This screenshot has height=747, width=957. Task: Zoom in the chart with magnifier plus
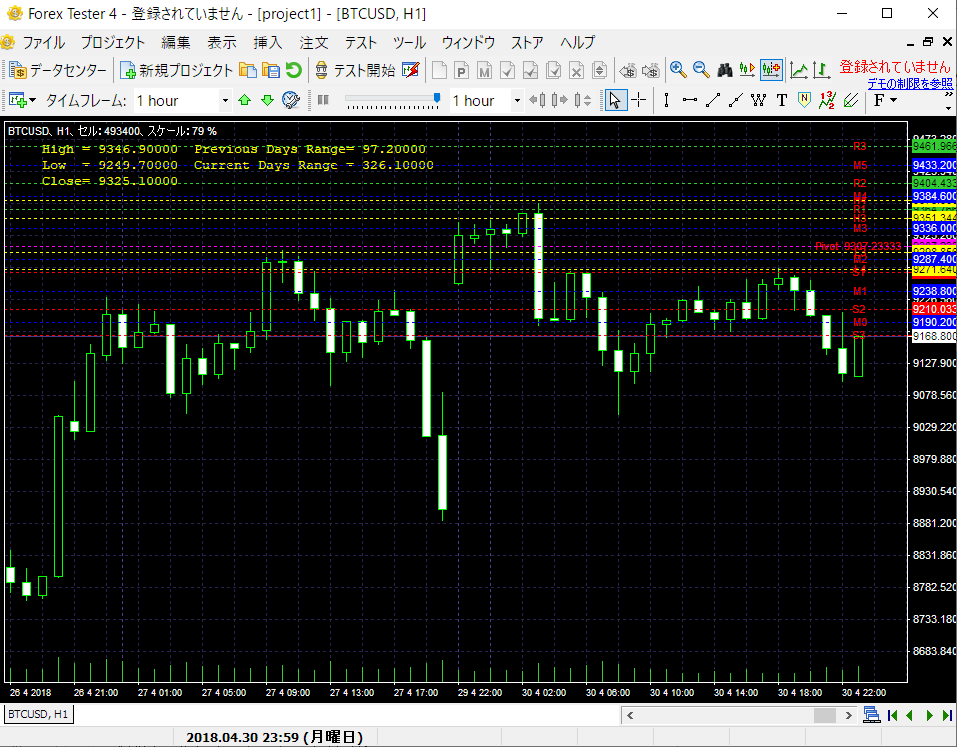coord(678,70)
